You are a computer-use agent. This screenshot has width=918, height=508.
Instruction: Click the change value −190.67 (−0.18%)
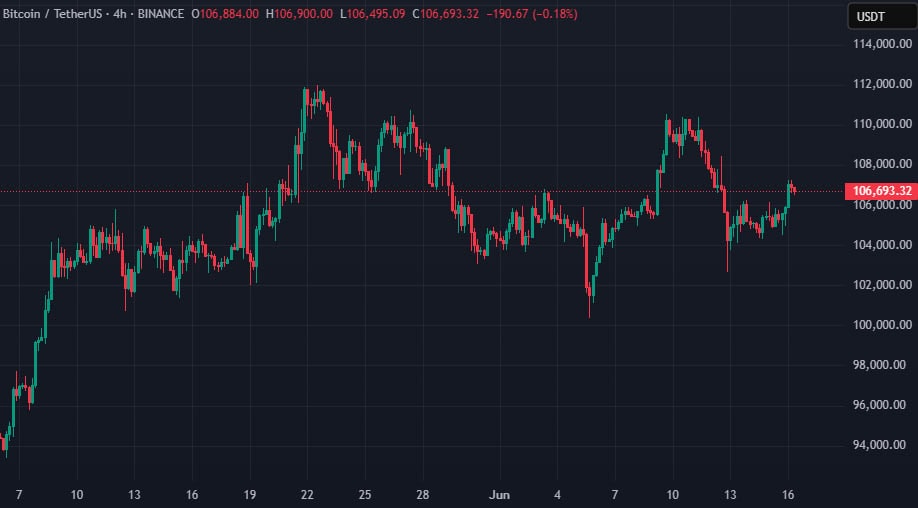532,14
